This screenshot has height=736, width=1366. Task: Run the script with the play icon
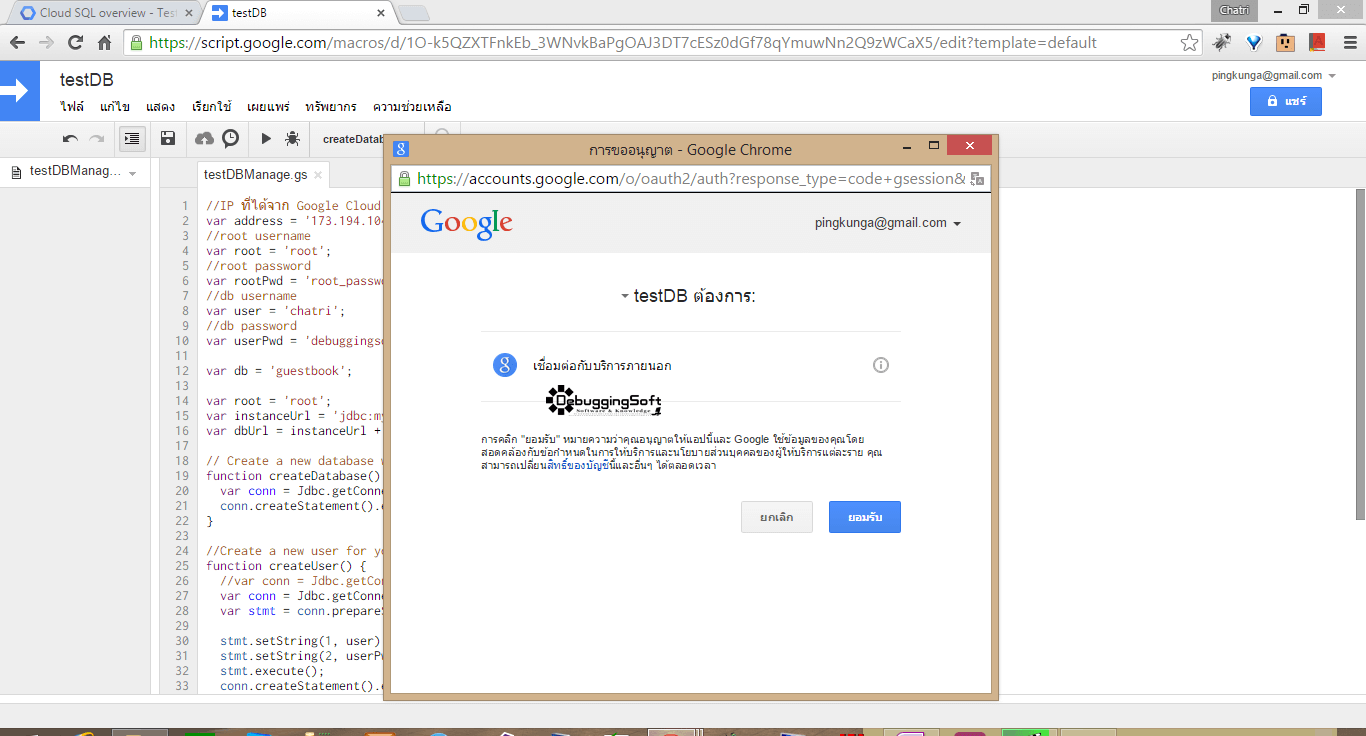266,139
